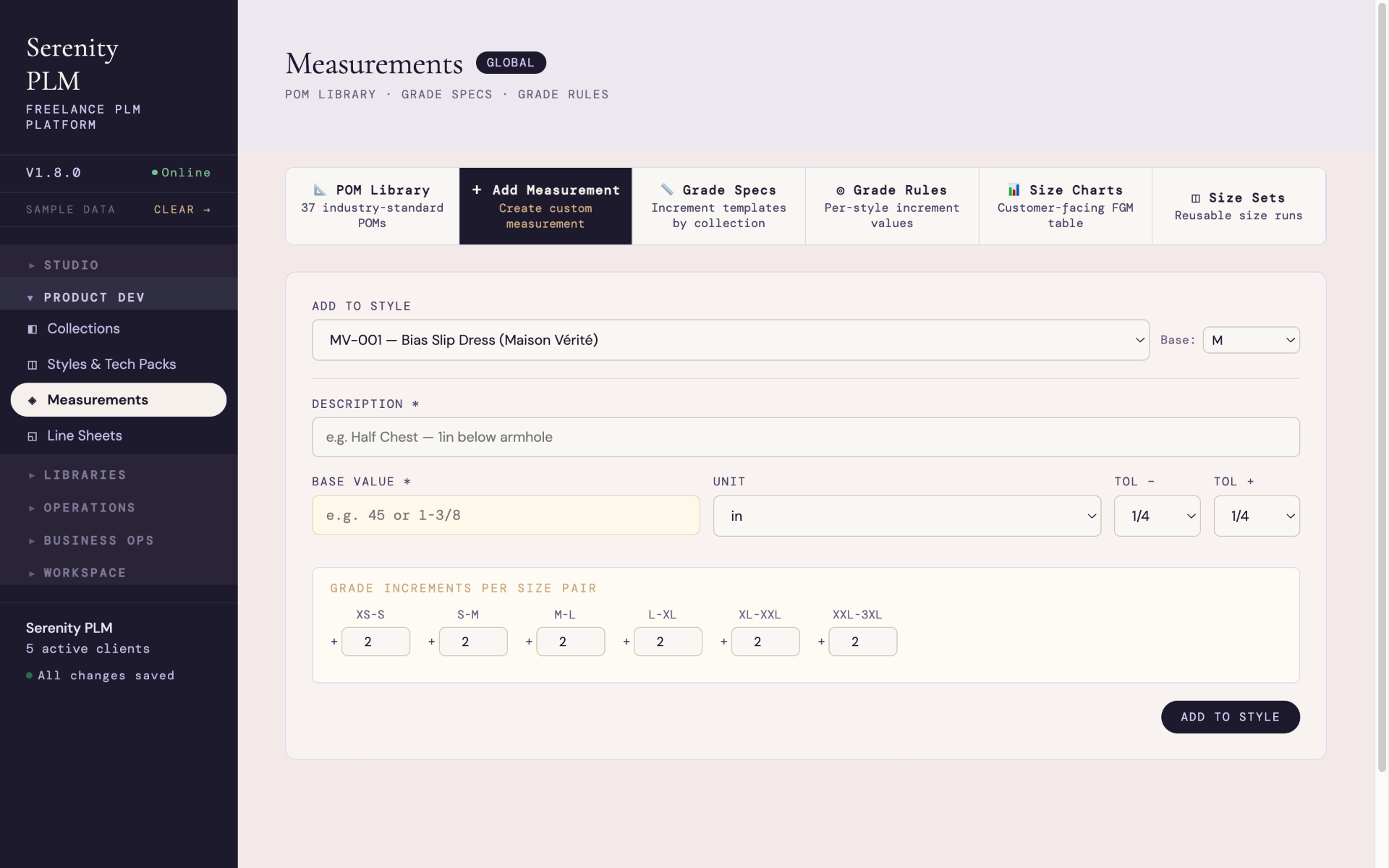Screen dimensions: 1389x868
Task: Click the Styles & Tech Packs icon
Action: tap(32, 365)
